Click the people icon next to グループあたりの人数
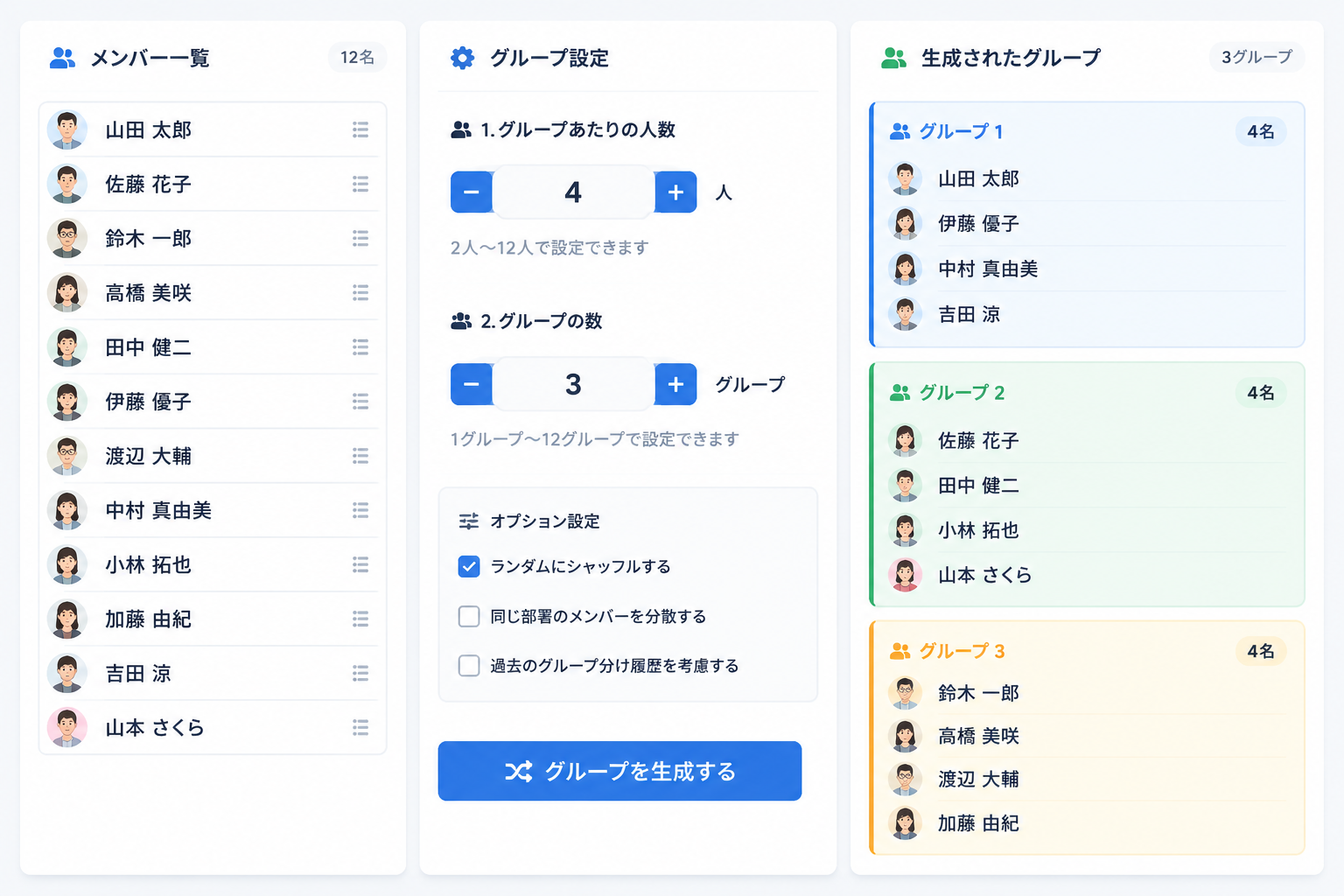The width and height of the screenshot is (1344, 896). coord(461,129)
